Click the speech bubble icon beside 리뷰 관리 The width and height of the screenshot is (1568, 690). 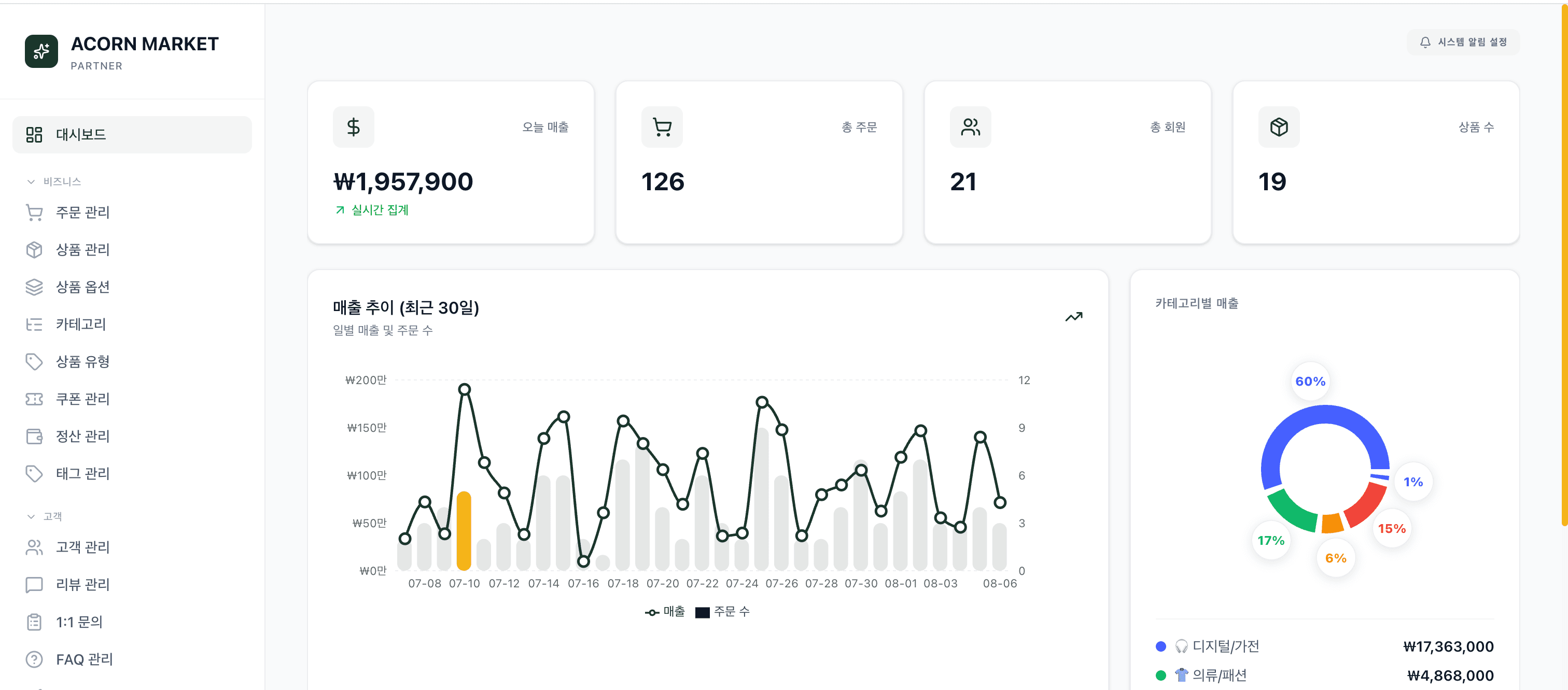[x=34, y=585]
